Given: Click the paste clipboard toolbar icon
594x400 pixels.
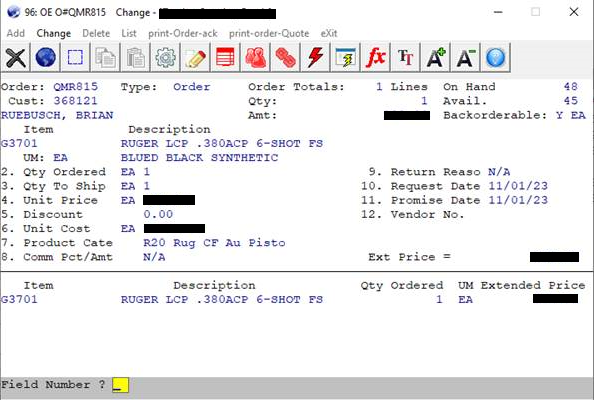Looking at the screenshot, I should click(135, 58).
